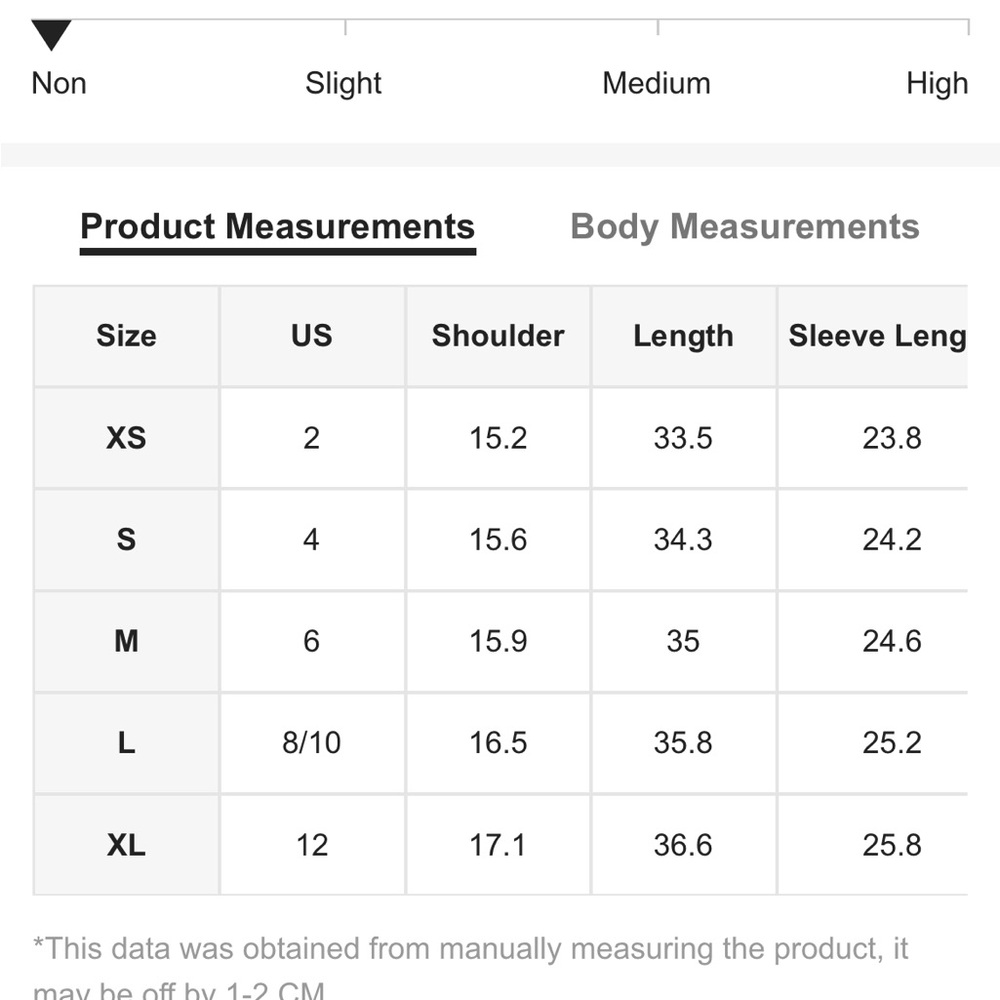Click the Length column header
This screenshot has width=1000, height=1000.
[x=683, y=336]
